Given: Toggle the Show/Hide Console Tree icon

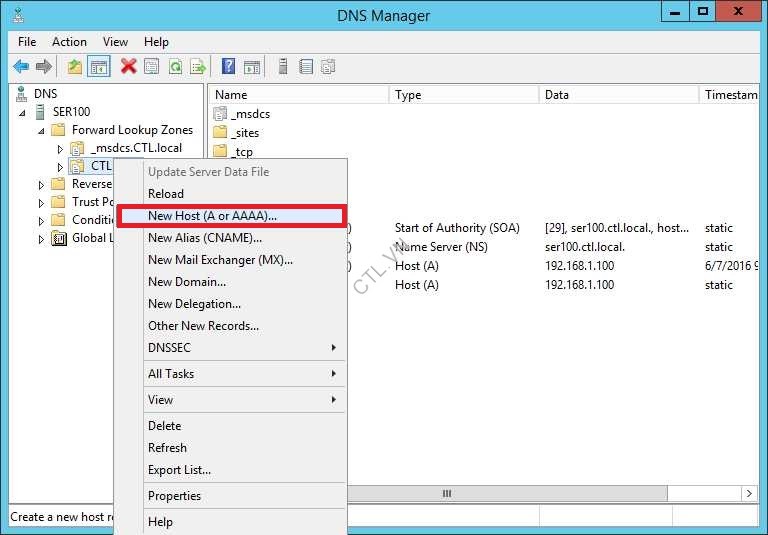Looking at the screenshot, I should tap(98, 67).
